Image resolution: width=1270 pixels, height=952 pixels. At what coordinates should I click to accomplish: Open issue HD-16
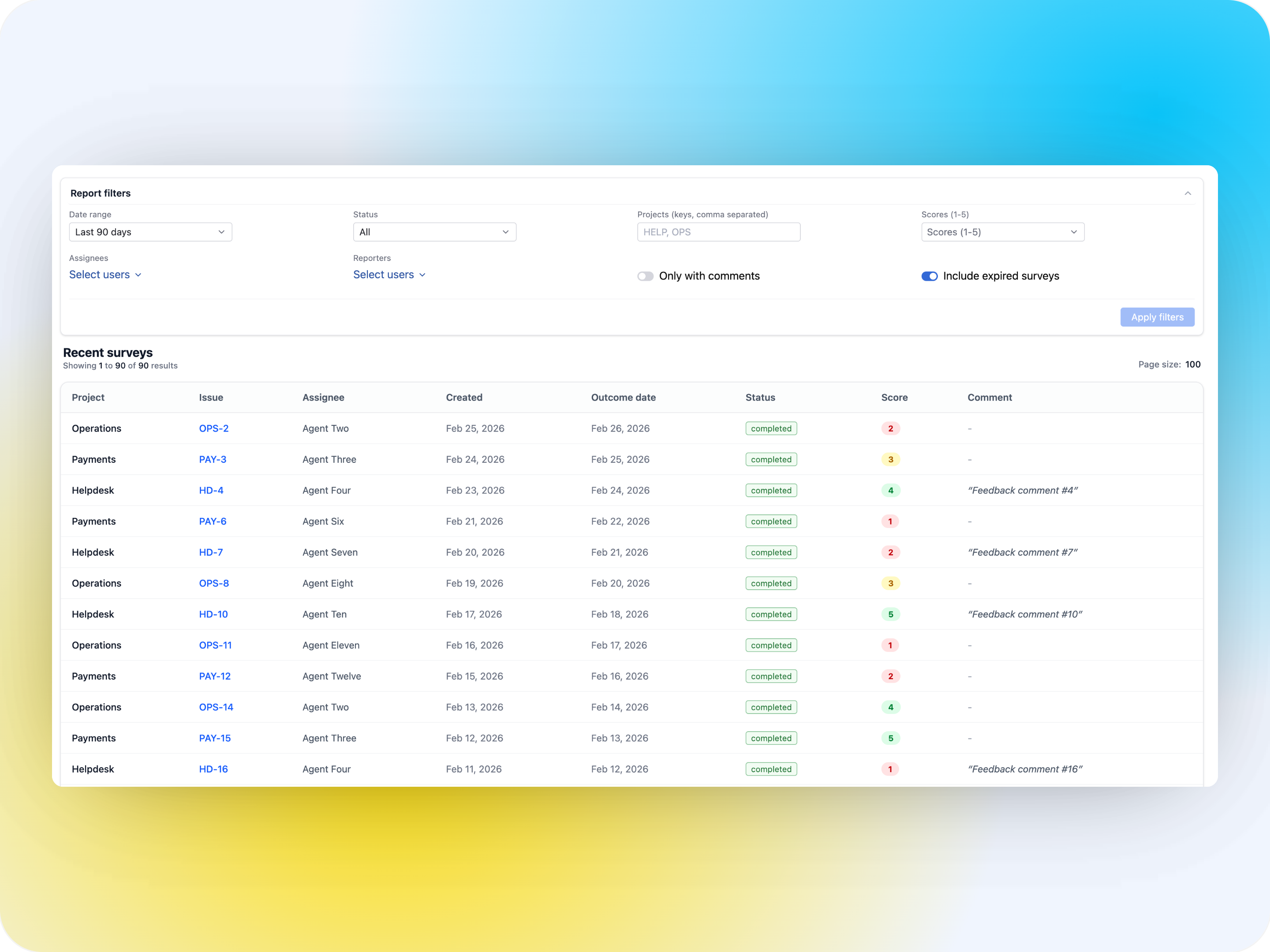(x=213, y=769)
